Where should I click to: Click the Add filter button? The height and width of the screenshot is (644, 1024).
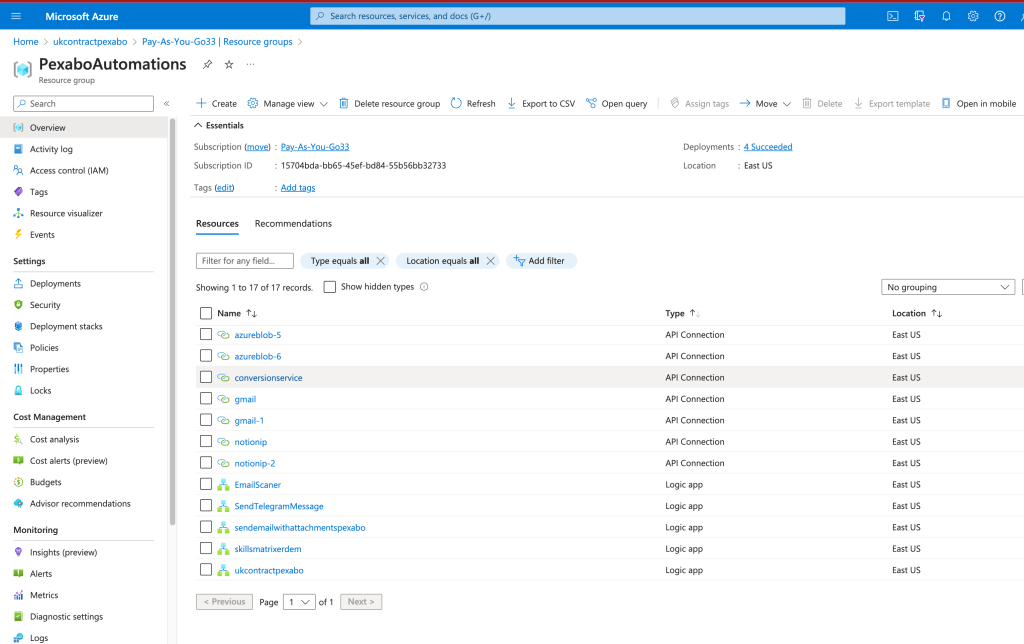tap(541, 261)
